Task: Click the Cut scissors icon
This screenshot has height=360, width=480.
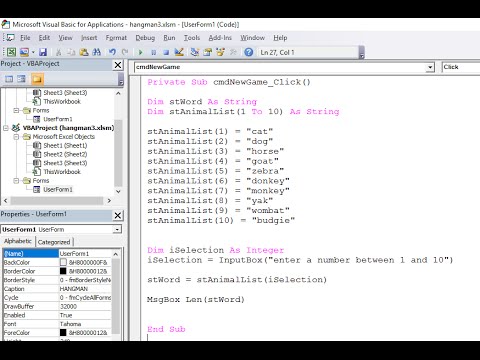Action: 58,52
